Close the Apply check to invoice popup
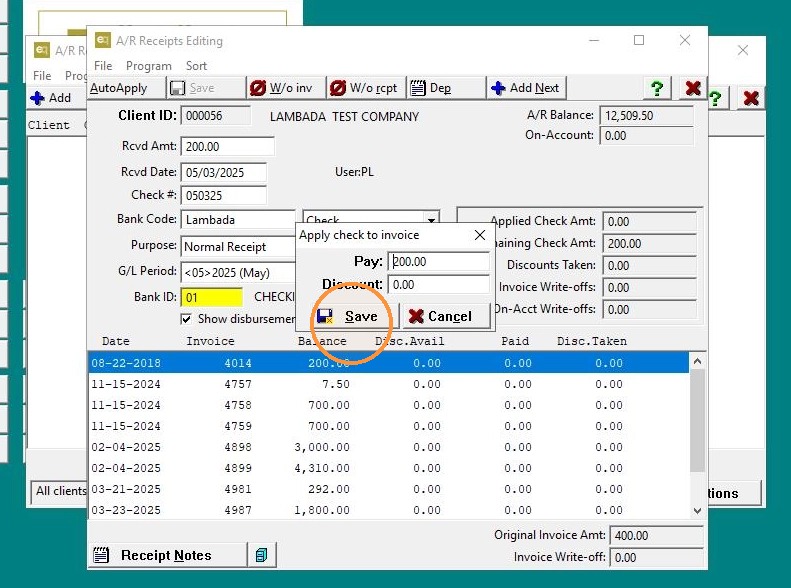Screen dimensions: 791x588 [x=480, y=235]
